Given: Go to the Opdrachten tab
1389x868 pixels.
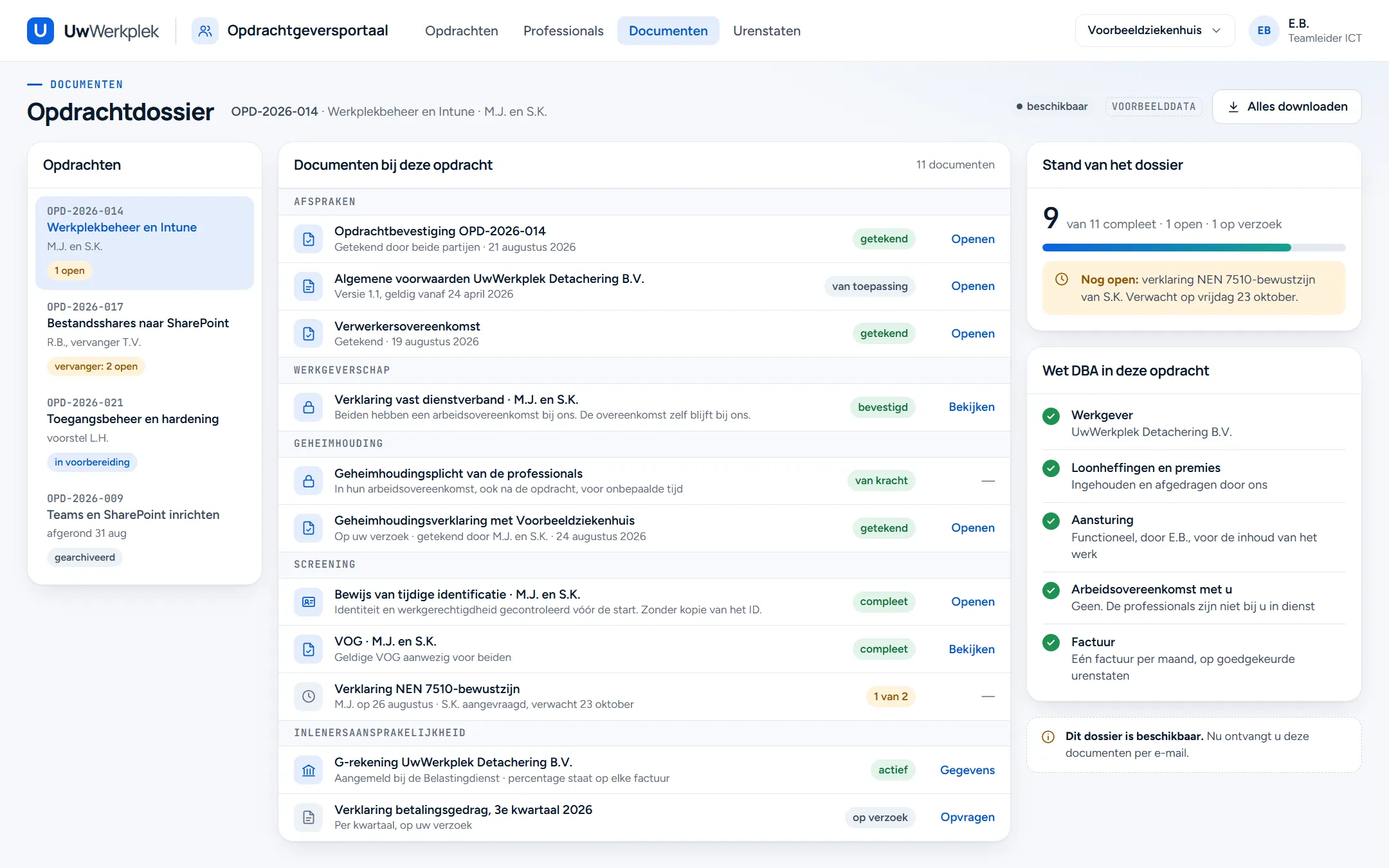Looking at the screenshot, I should [461, 30].
